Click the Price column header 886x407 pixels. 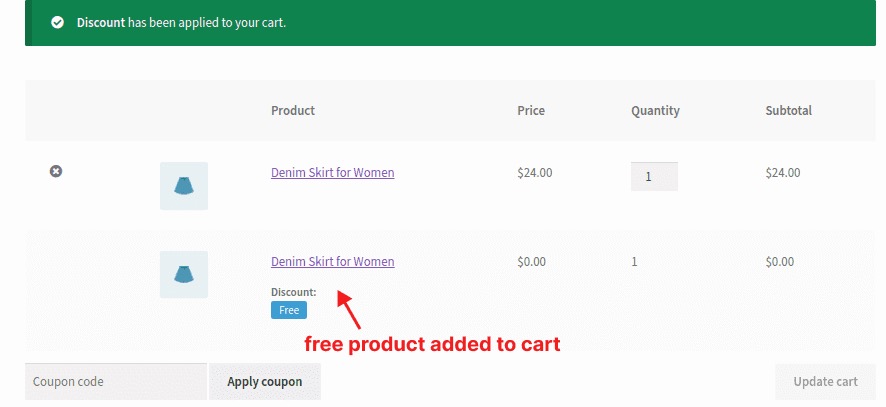[x=531, y=110]
